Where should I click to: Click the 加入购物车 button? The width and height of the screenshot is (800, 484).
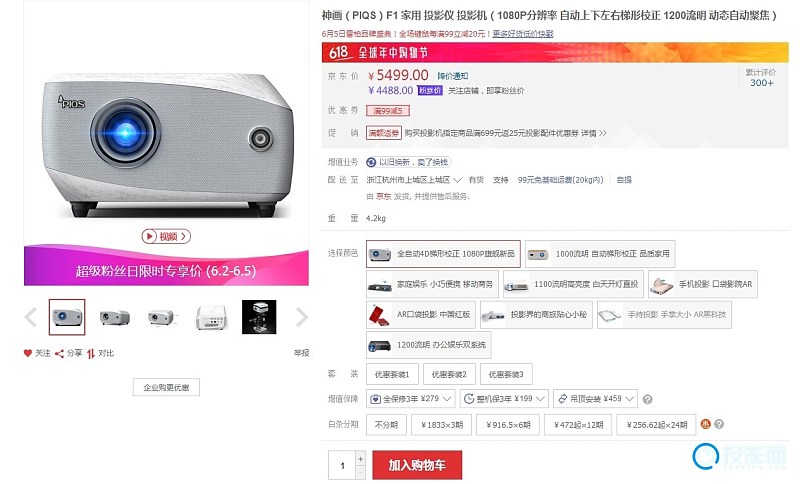[x=417, y=465]
